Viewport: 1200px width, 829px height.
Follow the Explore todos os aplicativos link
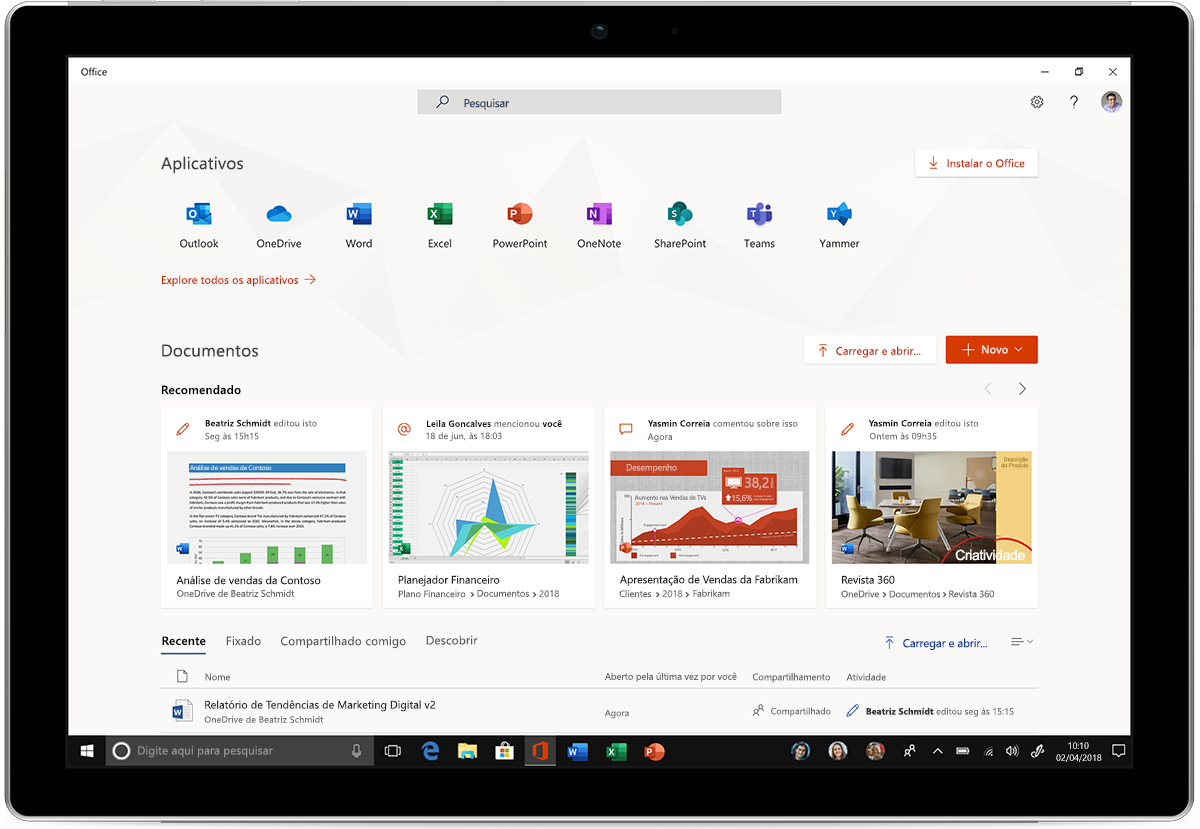click(229, 280)
